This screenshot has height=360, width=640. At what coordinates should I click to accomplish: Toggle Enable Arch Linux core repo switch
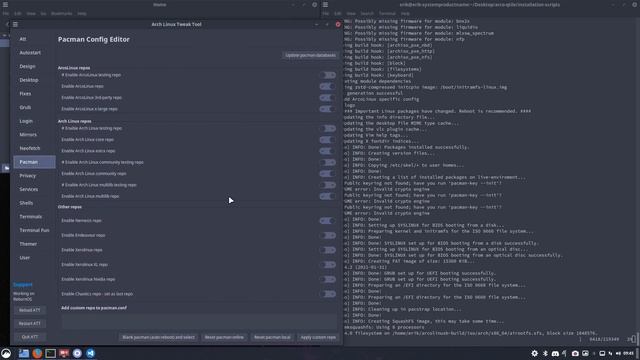327,140
